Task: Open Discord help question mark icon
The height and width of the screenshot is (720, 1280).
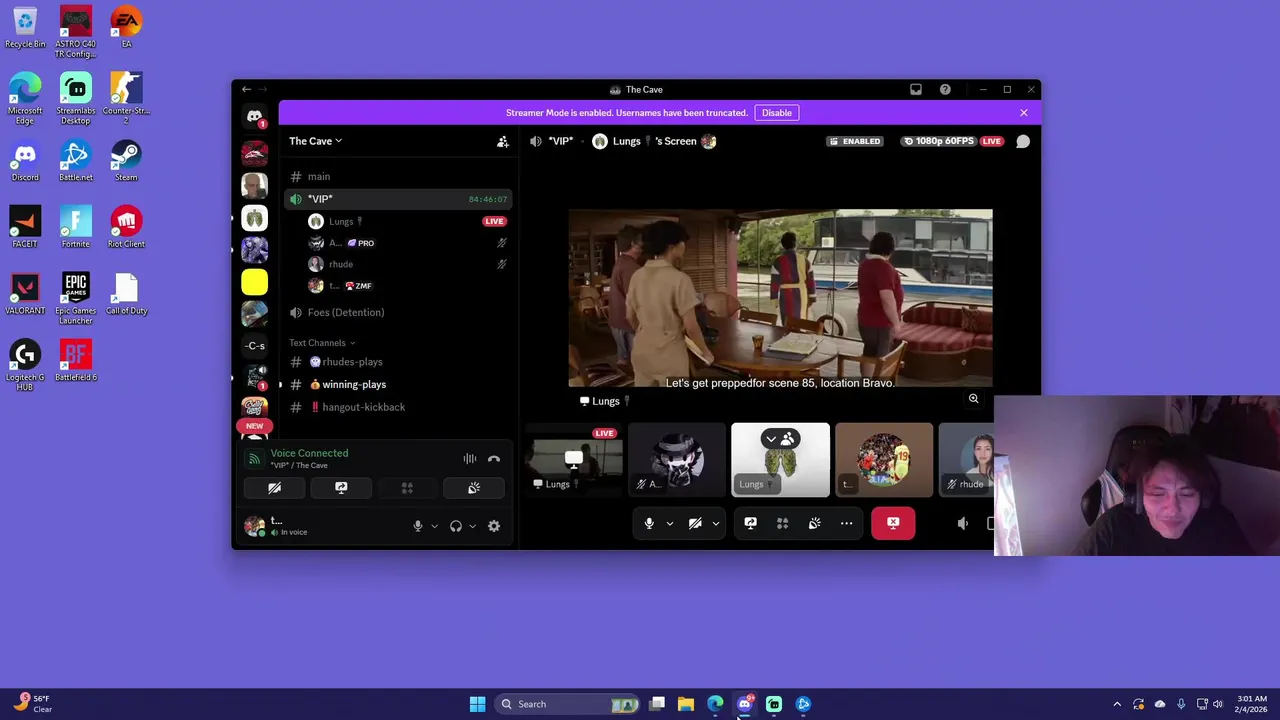Action: (x=945, y=89)
